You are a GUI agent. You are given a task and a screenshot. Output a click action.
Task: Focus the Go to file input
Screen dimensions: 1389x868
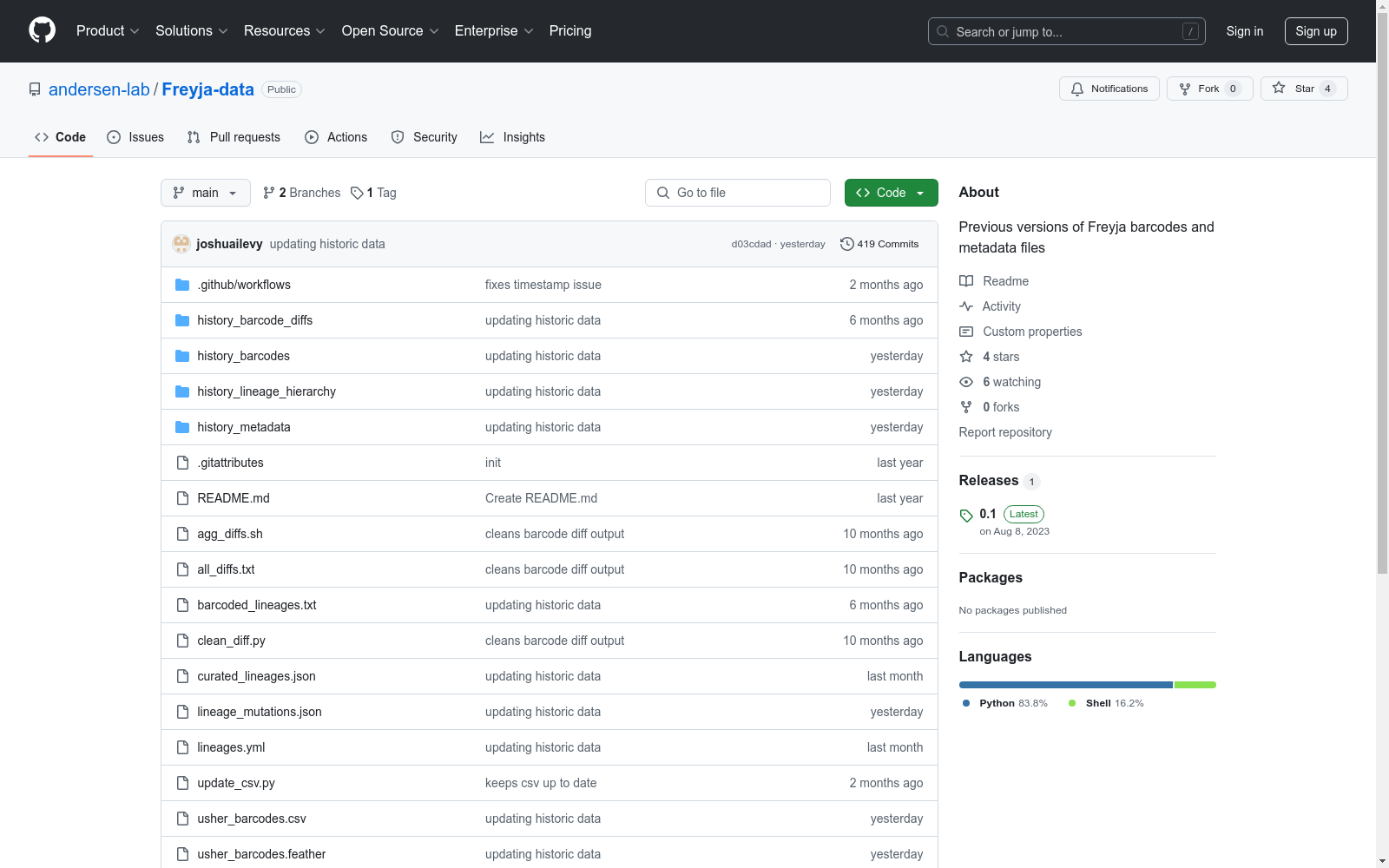pos(738,193)
